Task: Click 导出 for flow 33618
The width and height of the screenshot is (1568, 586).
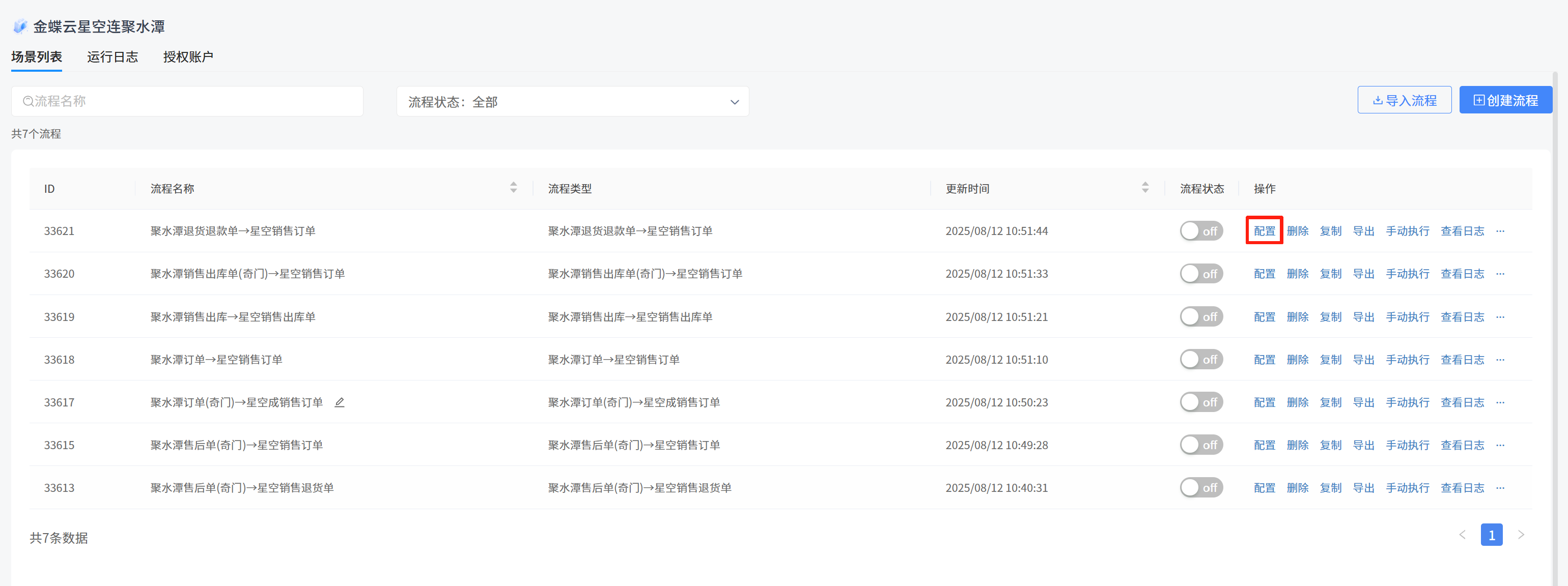Action: click(x=1363, y=360)
